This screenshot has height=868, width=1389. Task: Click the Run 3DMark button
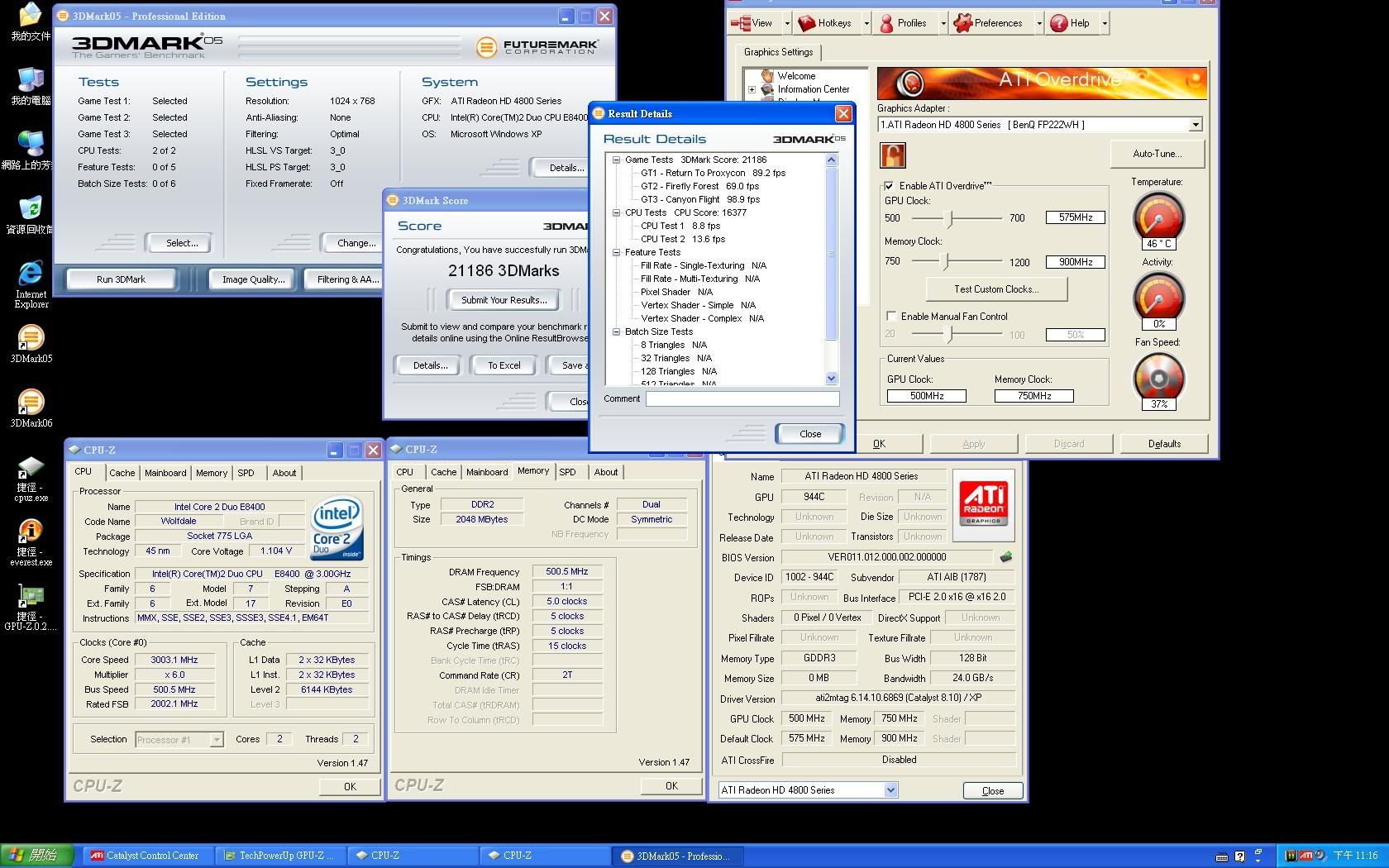[x=121, y=279]
